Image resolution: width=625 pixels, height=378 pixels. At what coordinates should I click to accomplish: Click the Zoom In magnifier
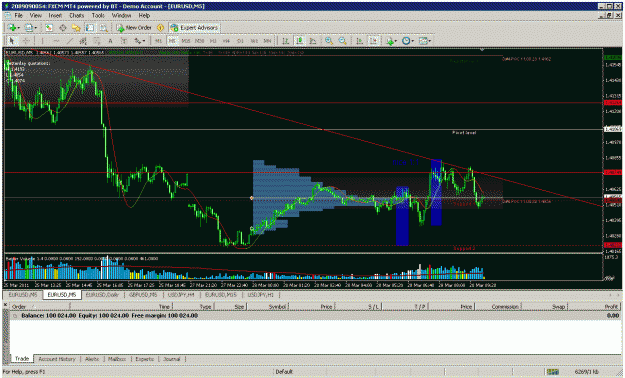click(329, 41)
